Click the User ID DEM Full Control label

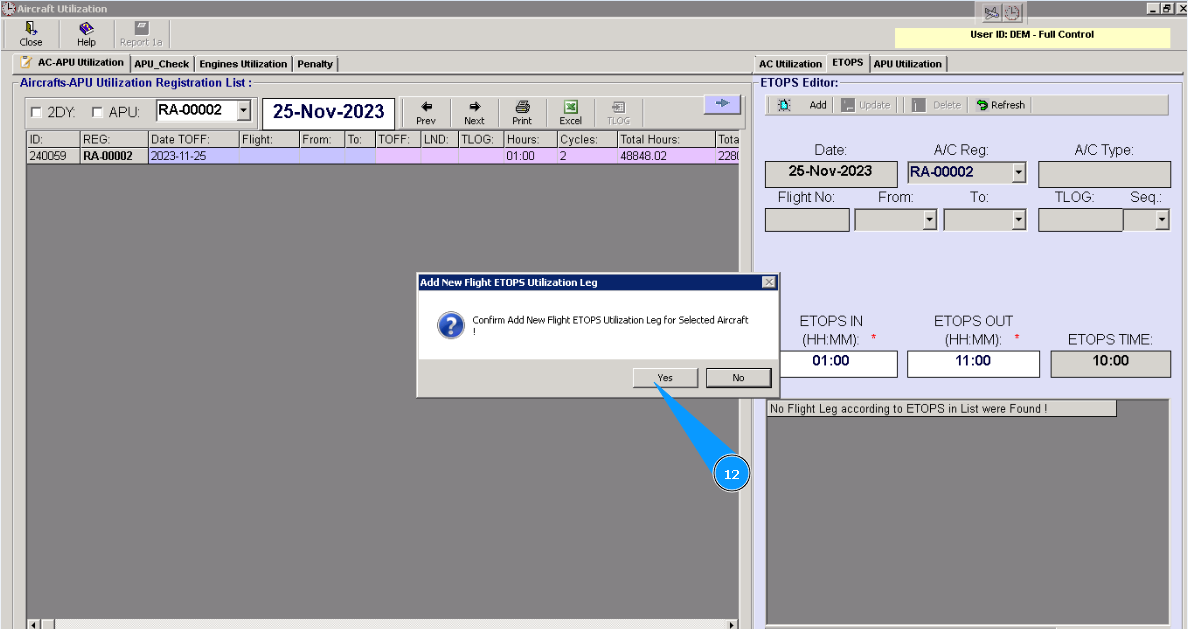tap(1032, 35)
